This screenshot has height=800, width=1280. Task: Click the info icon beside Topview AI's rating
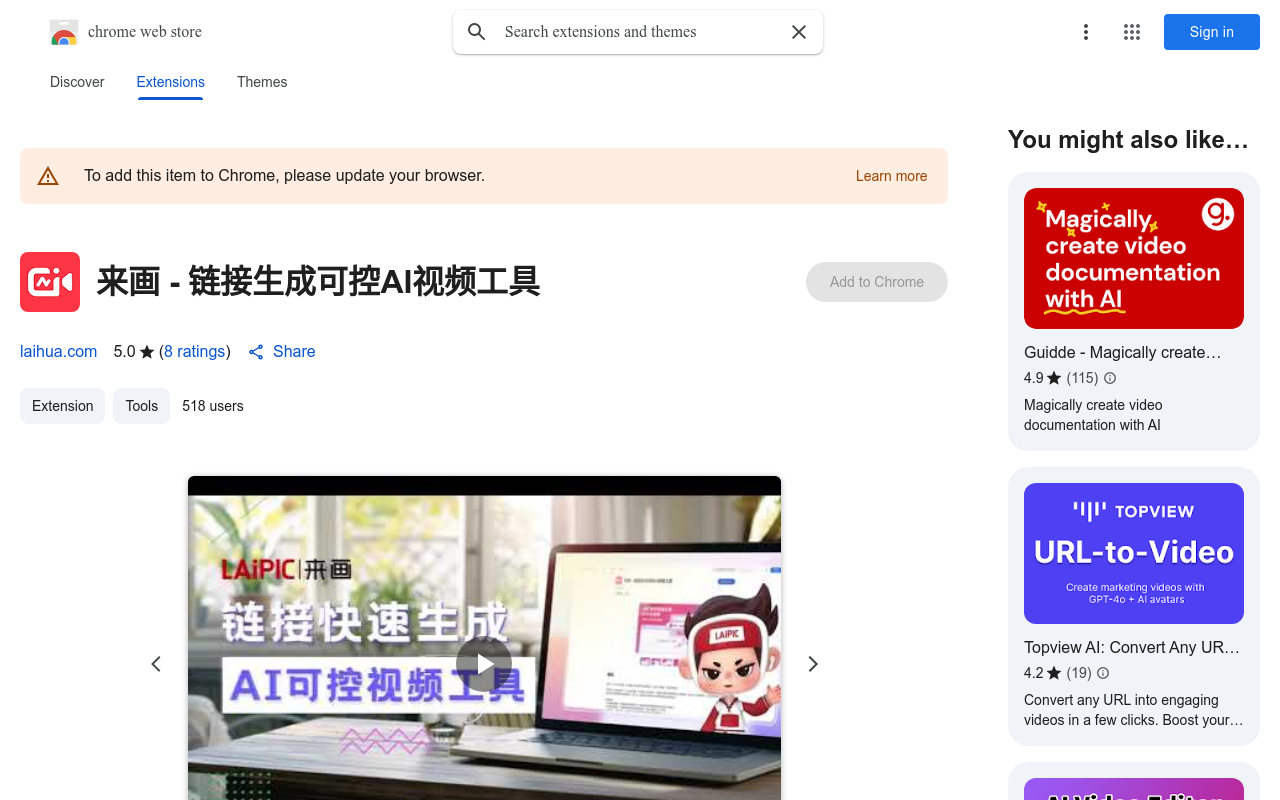pos(1102,673)
